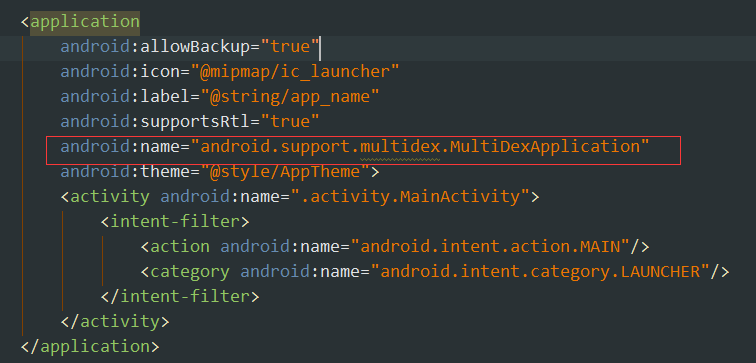Click the ".activity.MainActivity" name value
Viewport: 756px width, 363px height.
coord(410,196)
